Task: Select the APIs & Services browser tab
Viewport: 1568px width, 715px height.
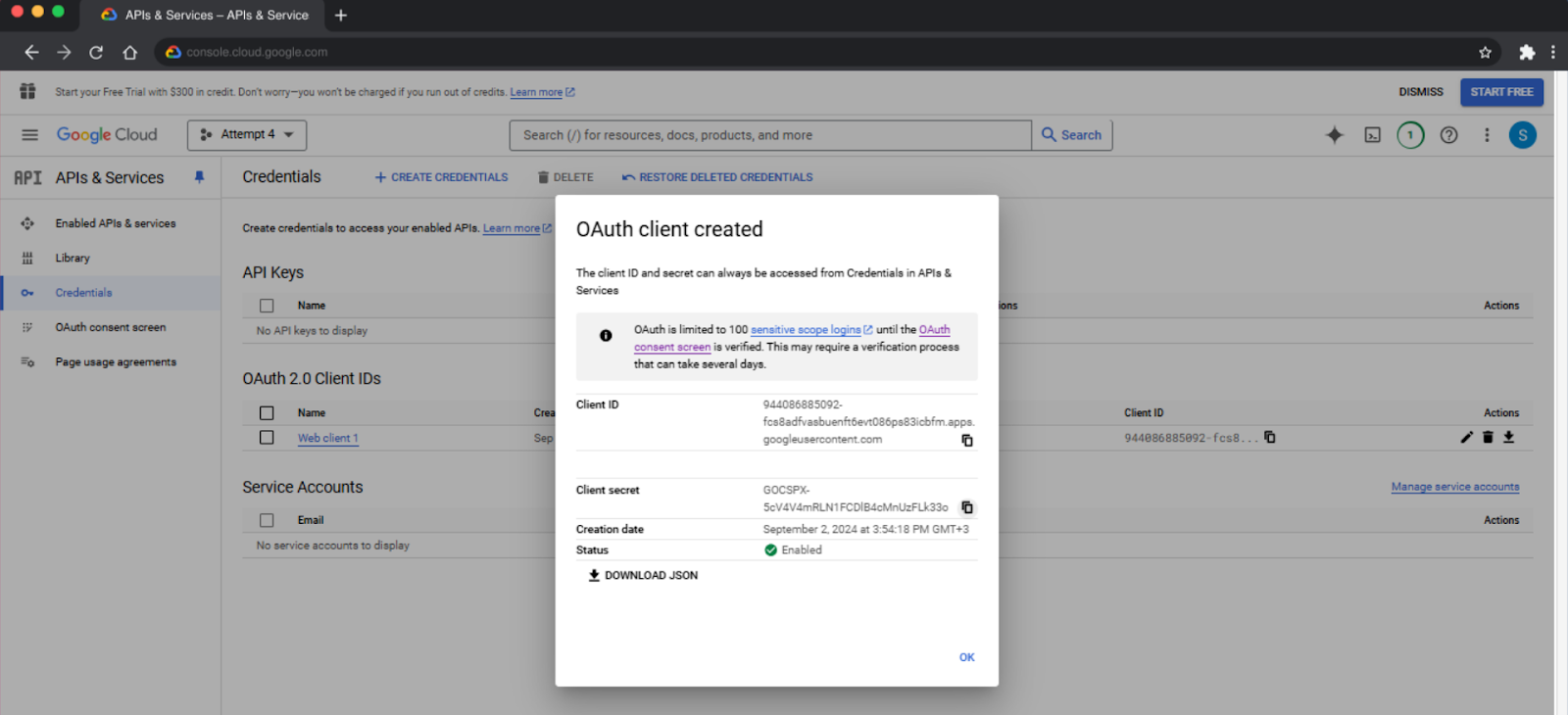Action: pos(204,15)
